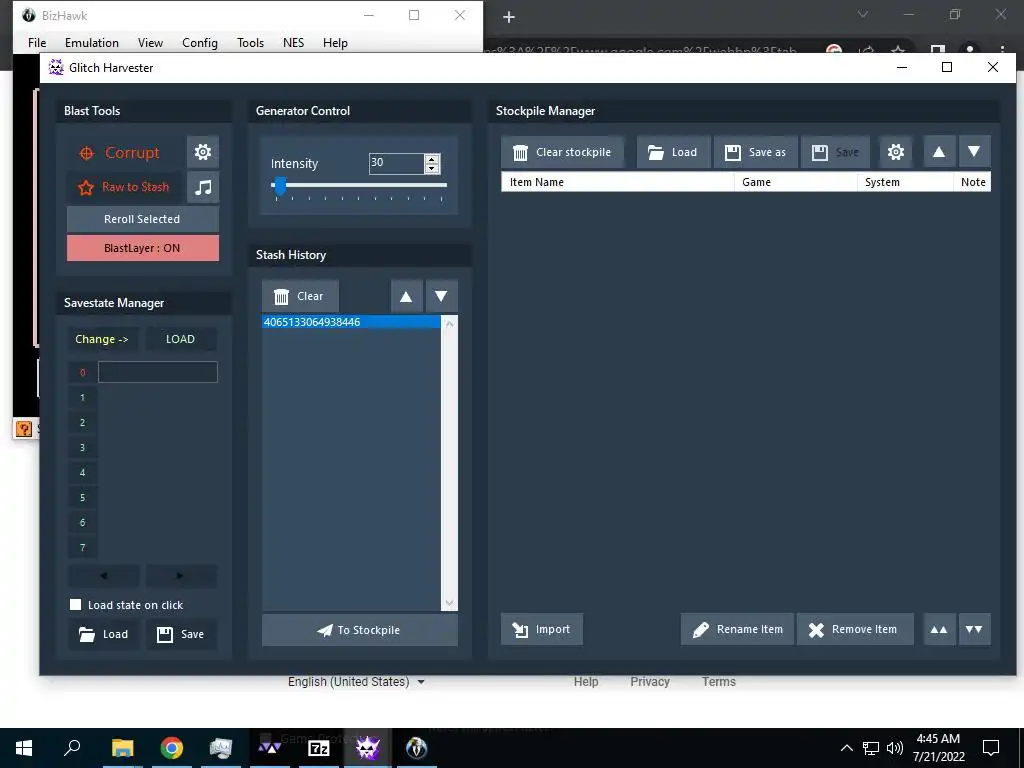
Task: Click Rename Item button
Action: pyautogui.click(x=737, y=630)
